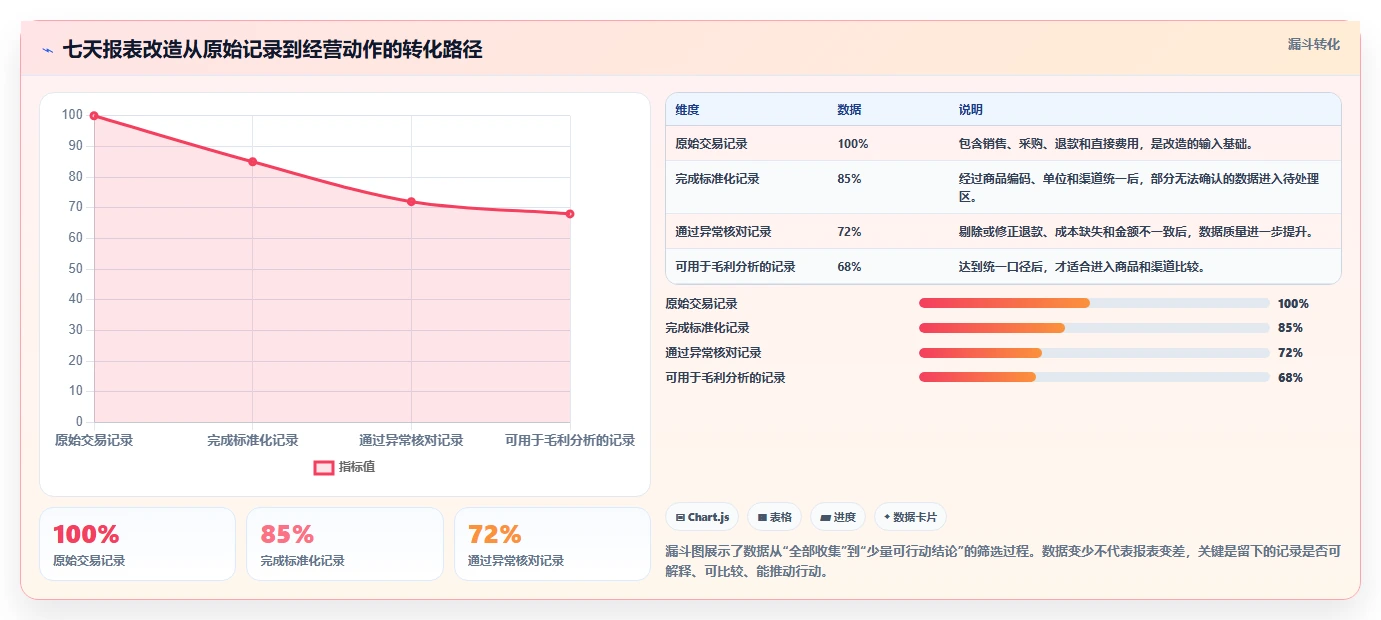Click progress label 通过异常核对记录

pos(713,353)
